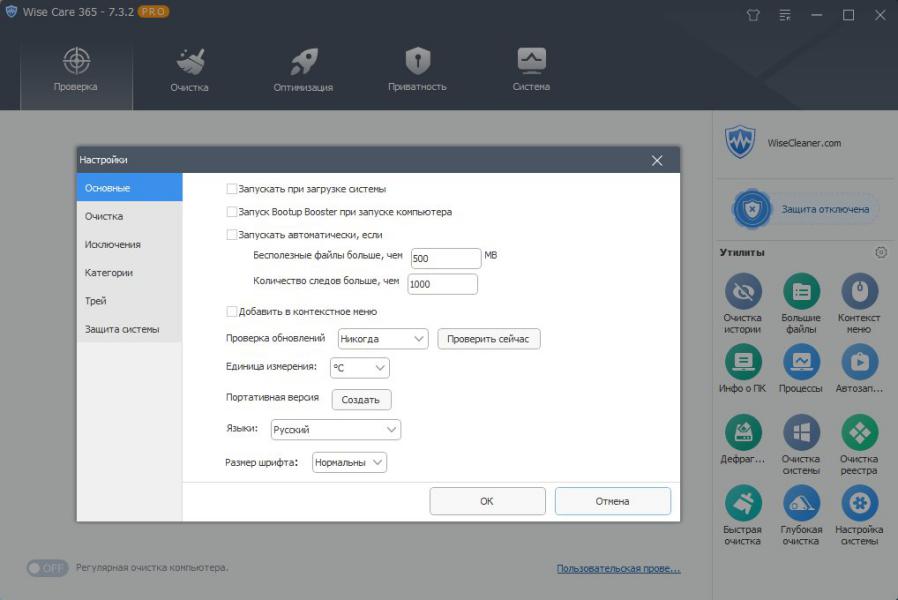Check Запуск Bootup Booster option
898x600 pixels.
pos(232,212)
